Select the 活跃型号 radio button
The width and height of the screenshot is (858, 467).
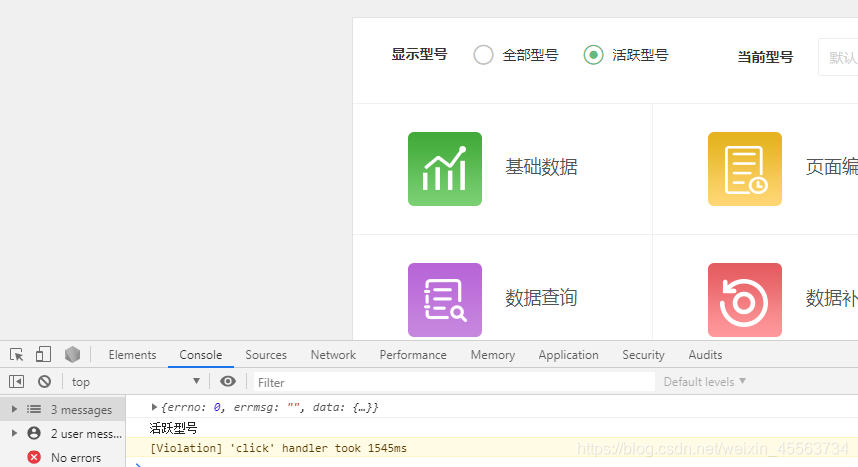[593, 55]
